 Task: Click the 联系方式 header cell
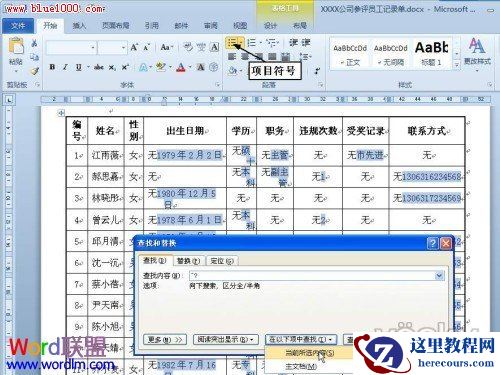[x=427, y=131]
